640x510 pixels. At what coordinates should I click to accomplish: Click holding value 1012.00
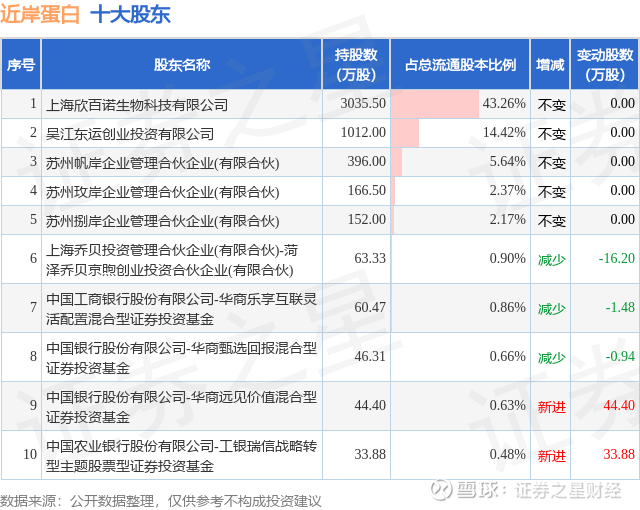coord(363,132)
